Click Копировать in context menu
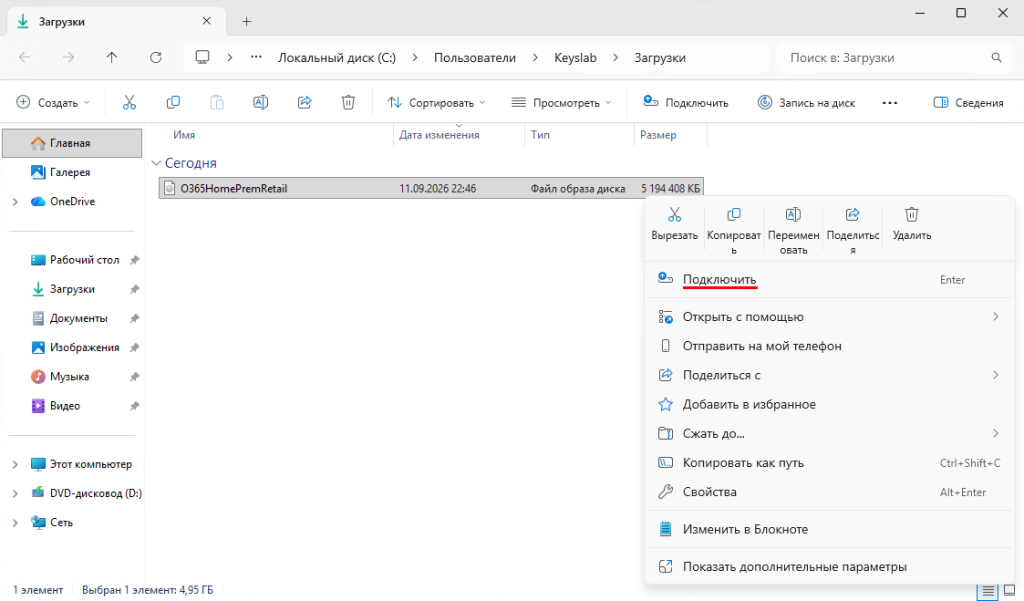The width and height of the screenshot is (1024, 601). click(x=734, y=231)
